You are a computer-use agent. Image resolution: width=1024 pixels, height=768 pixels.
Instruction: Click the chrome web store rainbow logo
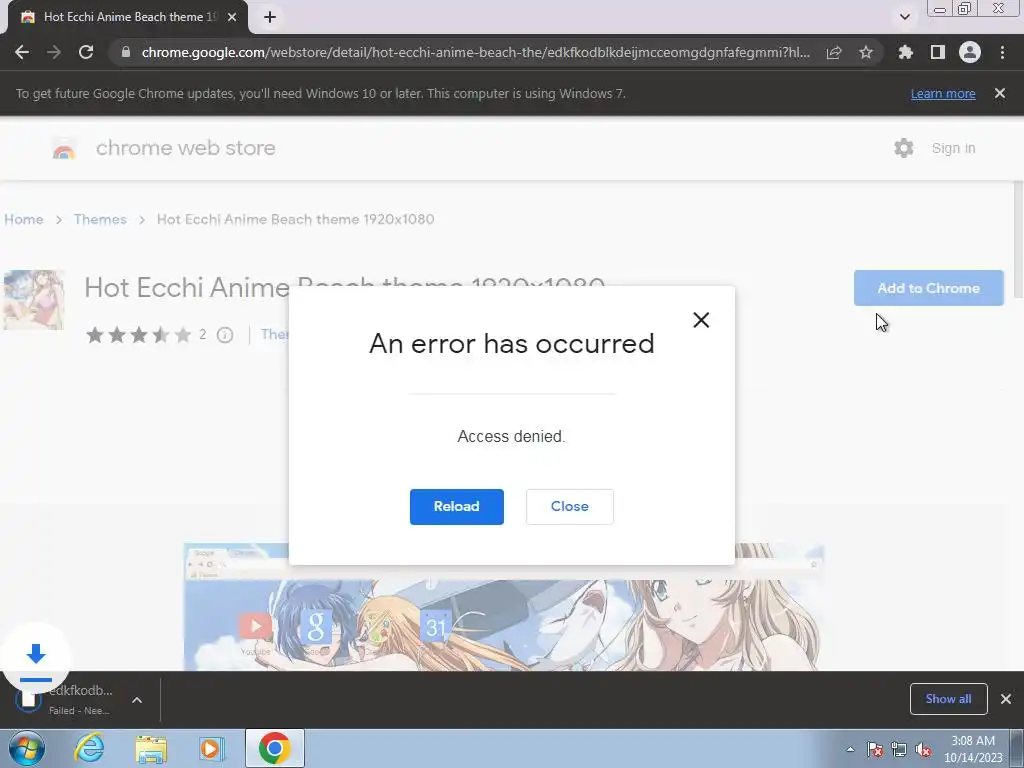64,149
